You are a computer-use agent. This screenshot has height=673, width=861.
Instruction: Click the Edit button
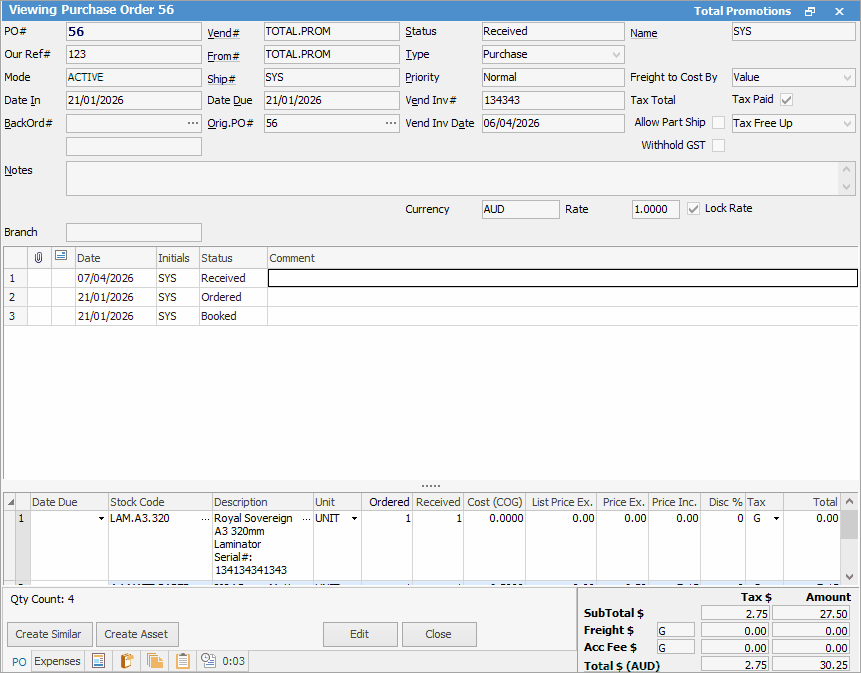tap(360, 634)
